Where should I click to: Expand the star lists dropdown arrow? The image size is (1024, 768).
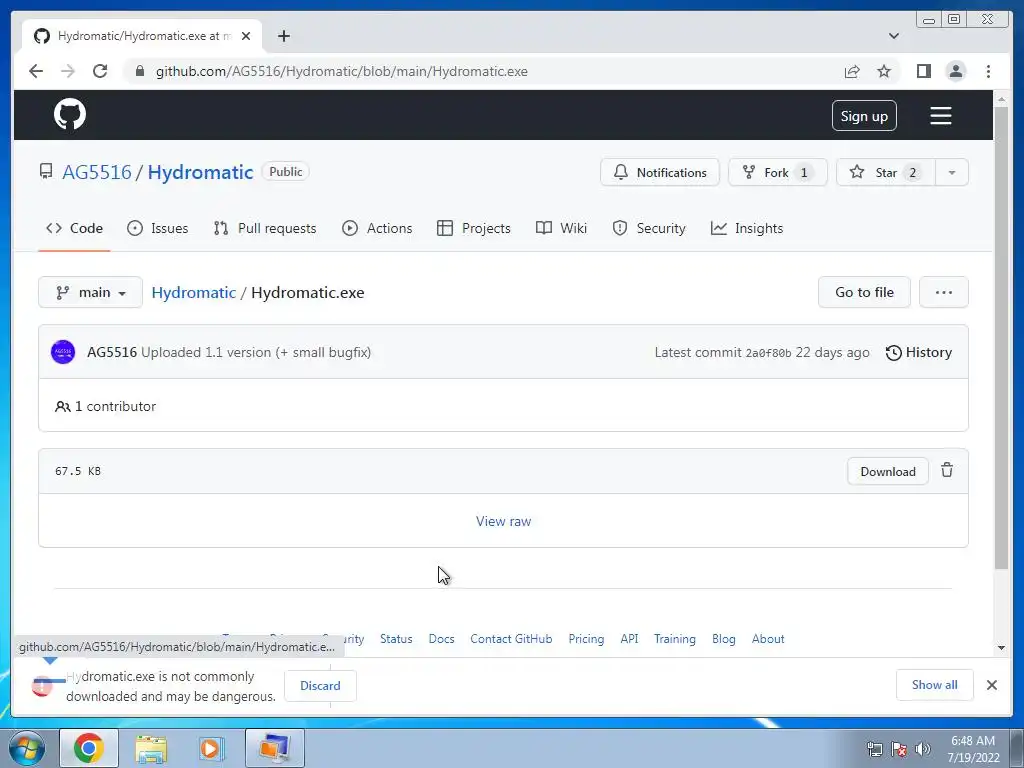(x=952, y=172)
